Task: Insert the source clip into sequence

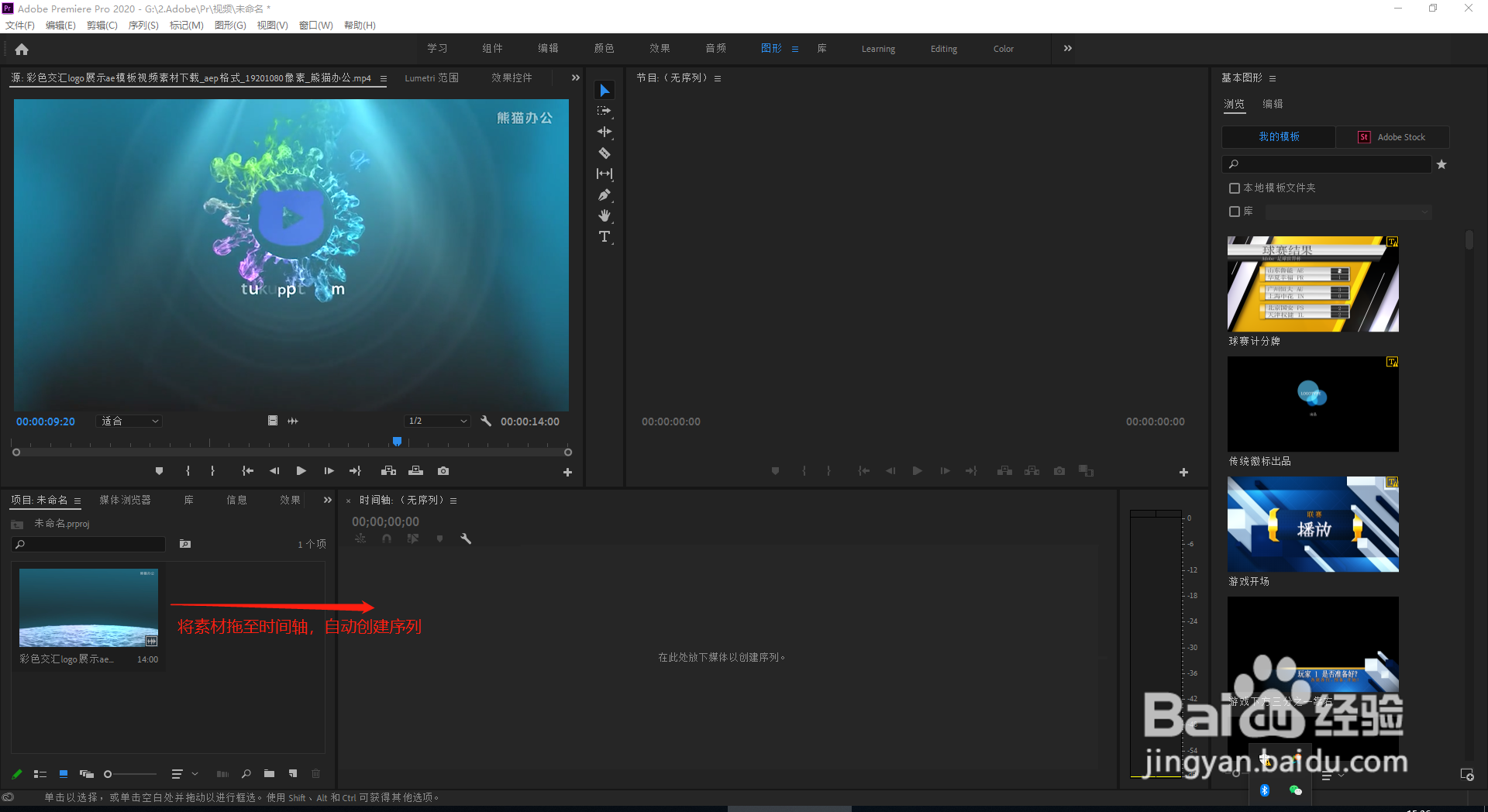Action: point(389,471)
